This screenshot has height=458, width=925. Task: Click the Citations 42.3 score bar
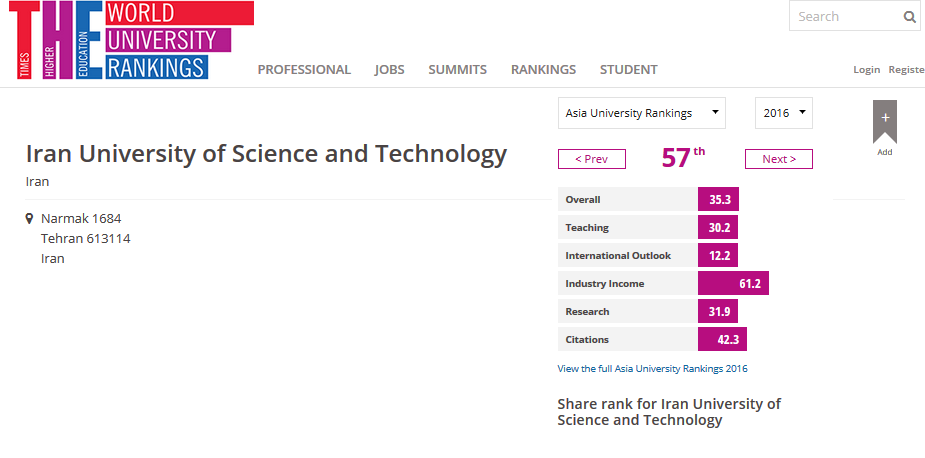click(x=723, y=339)
